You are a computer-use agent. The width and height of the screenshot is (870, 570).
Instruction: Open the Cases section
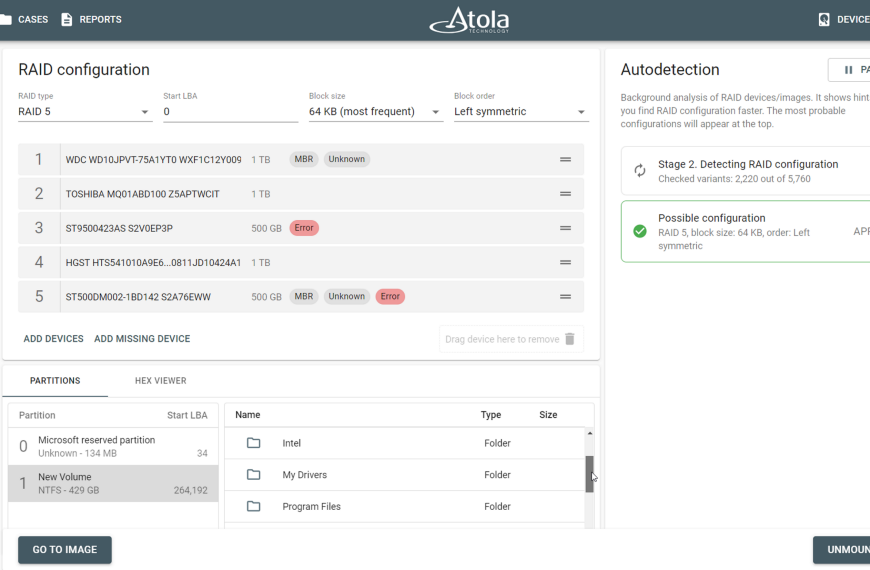coord(24,19)
